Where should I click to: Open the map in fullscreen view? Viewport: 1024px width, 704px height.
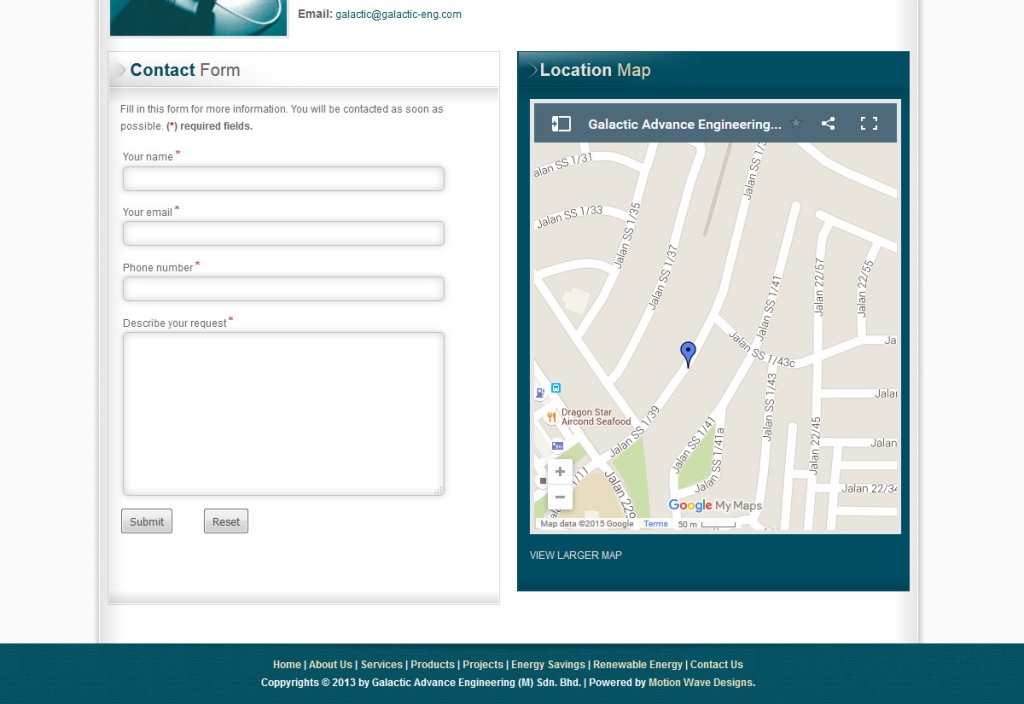(x=869, y=124)
